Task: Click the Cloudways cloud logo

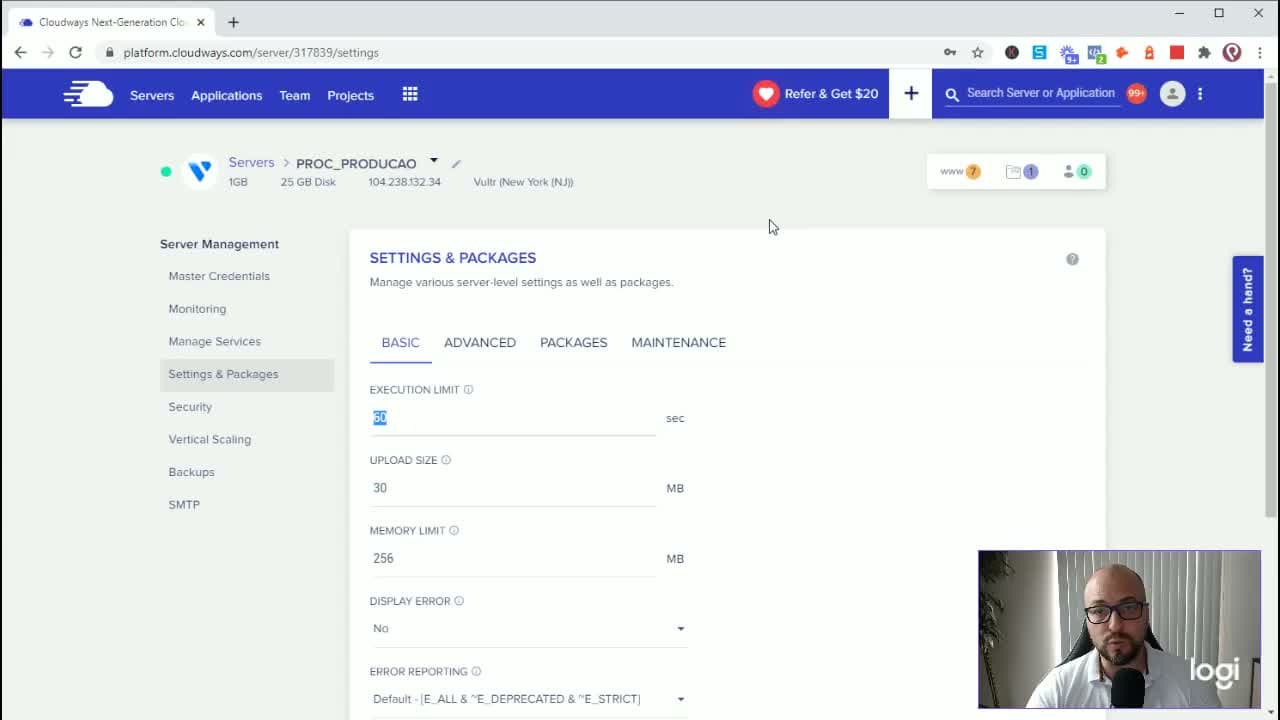Action: point(88,94)
